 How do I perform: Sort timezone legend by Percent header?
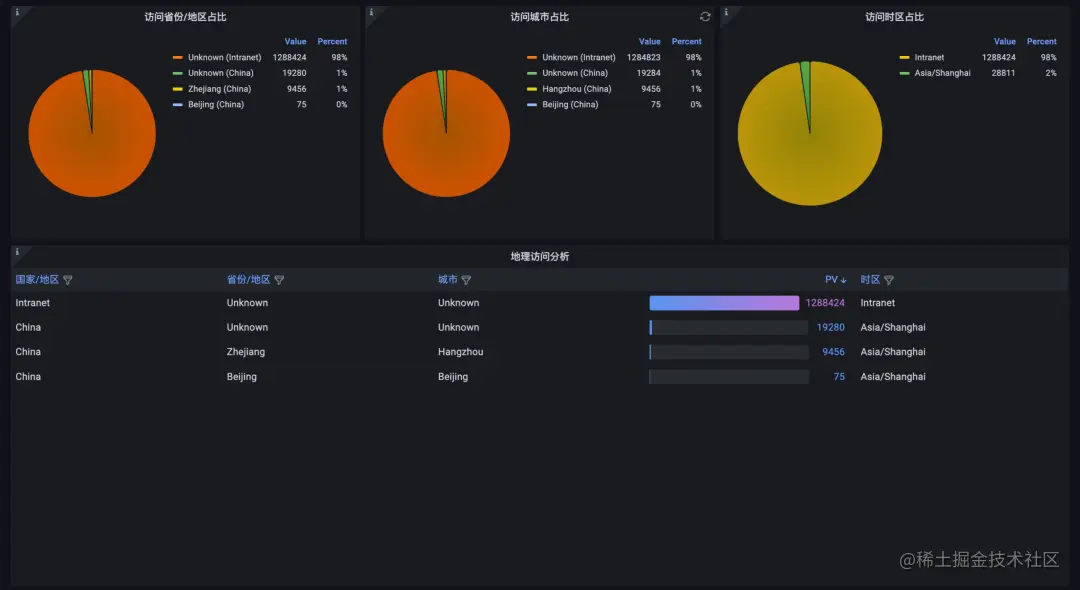[1041, 42]
